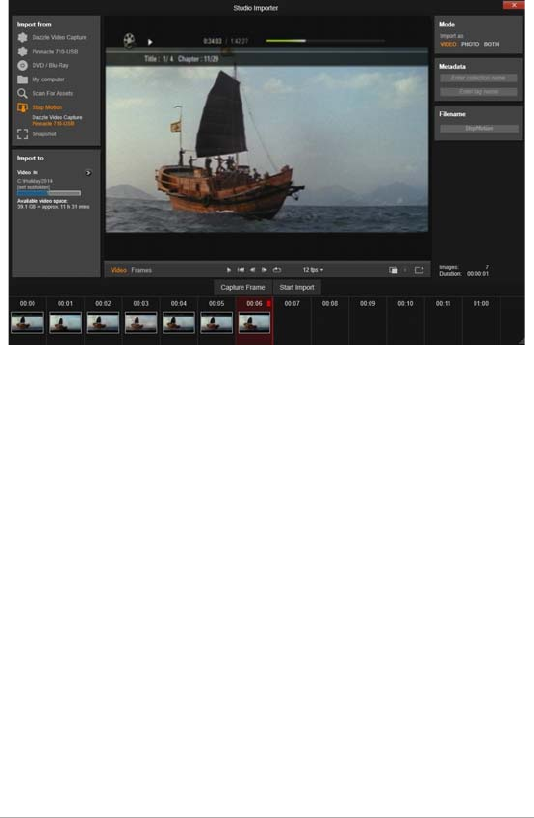Screen dimensions: 534x818
Task: Set import mode to BOTH
Action: [x=491, y=44]
